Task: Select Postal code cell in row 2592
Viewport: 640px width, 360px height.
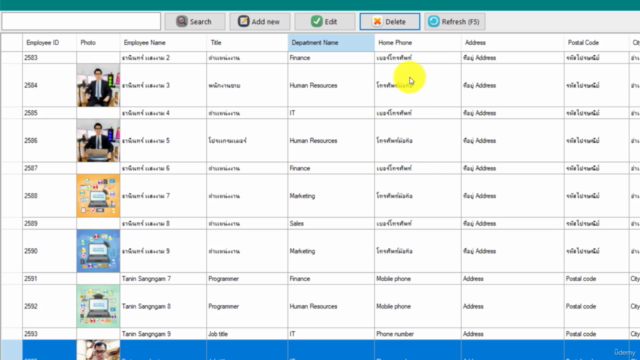Action: coord(597,306)
